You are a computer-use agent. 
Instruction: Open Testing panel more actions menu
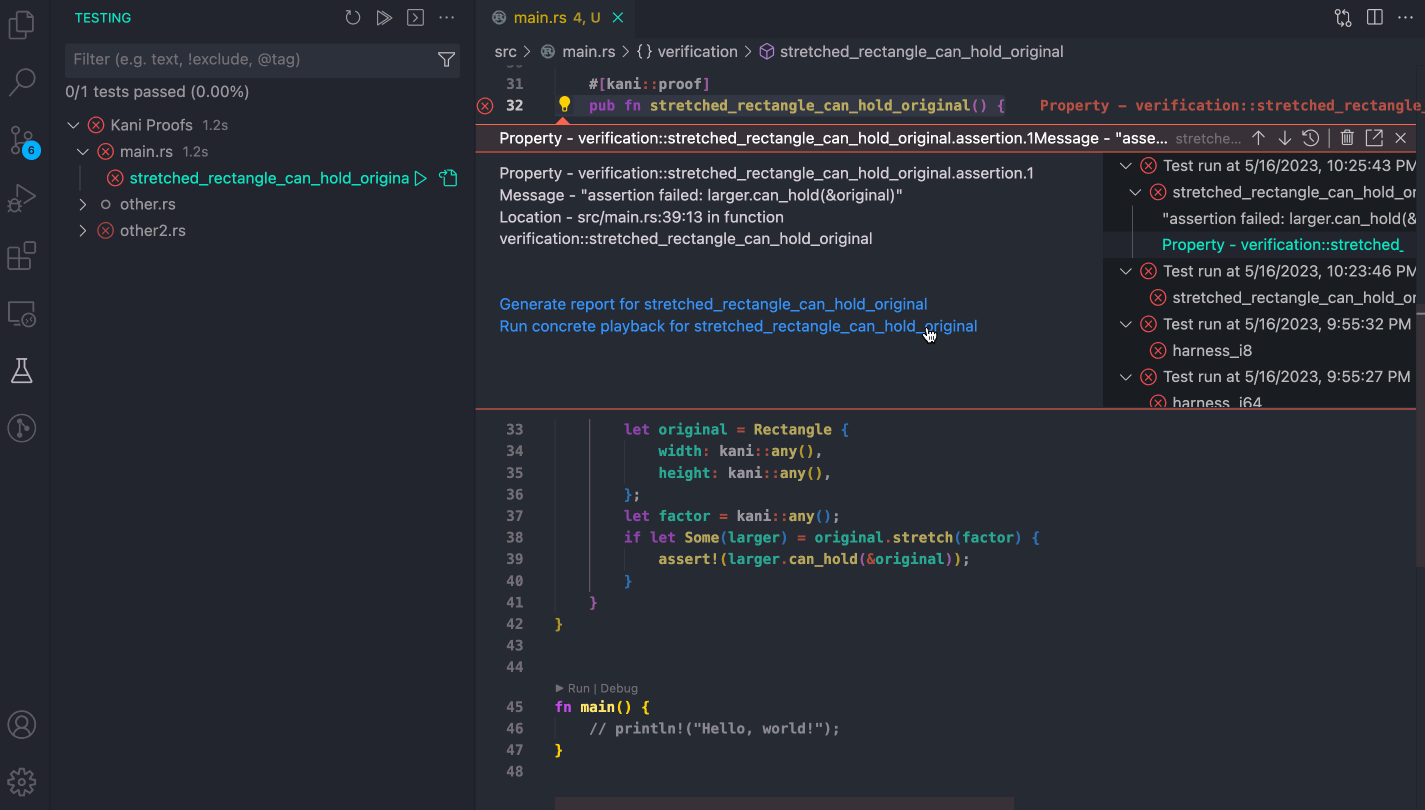447,18
